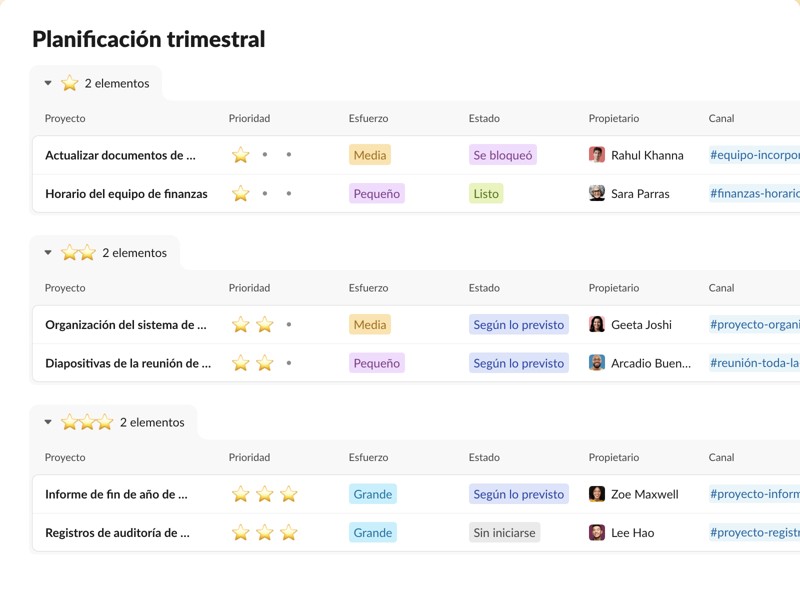Click the 'Sin iniciarse' status tag
800x600 pixels.
[504, 533]
